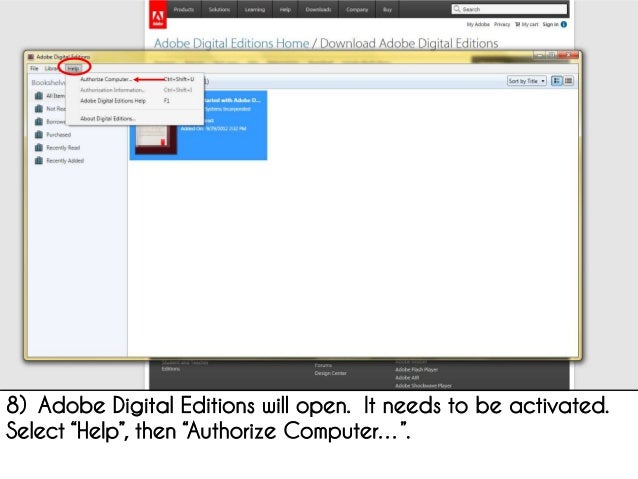Open the Recently Added bookshelf
The width and height of the screenshot is (638, 479).
pyautogui.click(x=65, y=161)
